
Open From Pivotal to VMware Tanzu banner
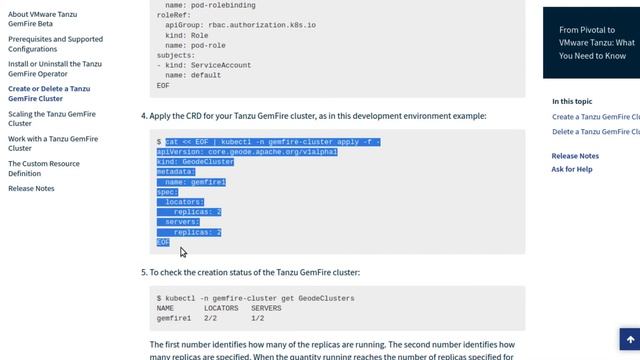pyautogui.click(x=591, y=42)
